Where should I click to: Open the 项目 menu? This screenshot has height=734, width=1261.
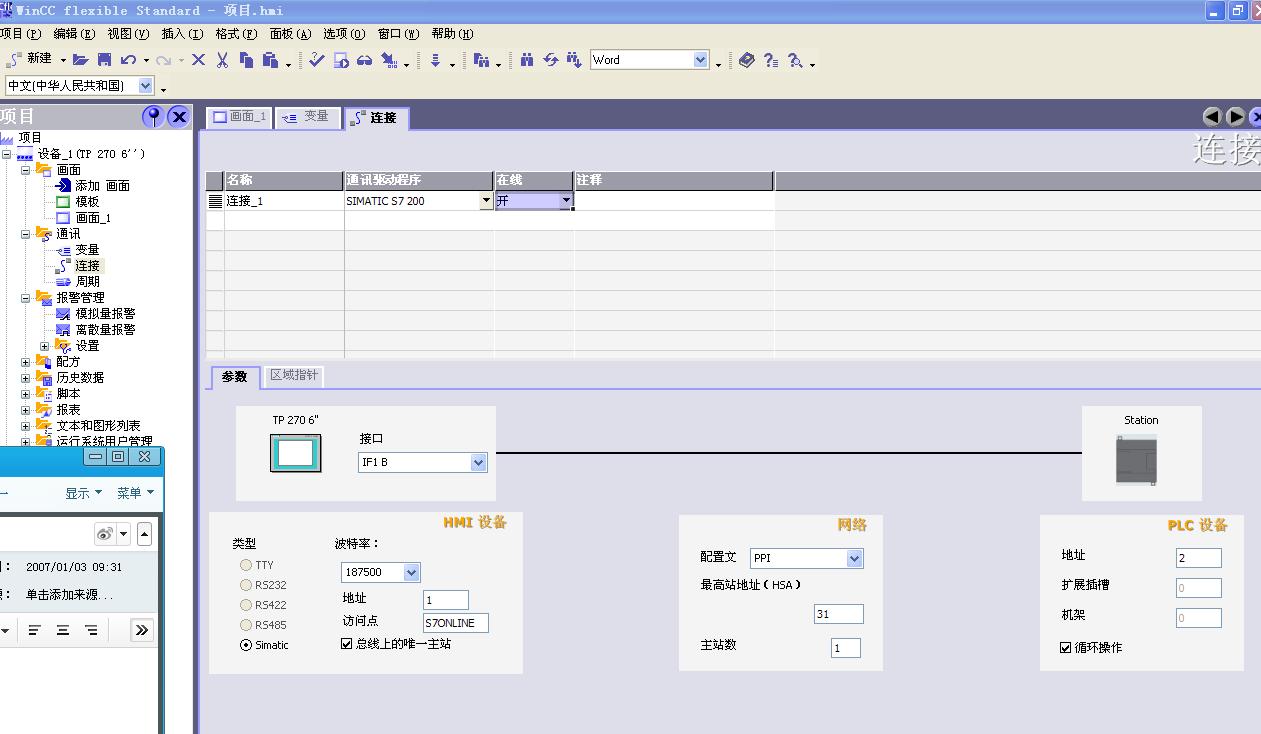19,34
